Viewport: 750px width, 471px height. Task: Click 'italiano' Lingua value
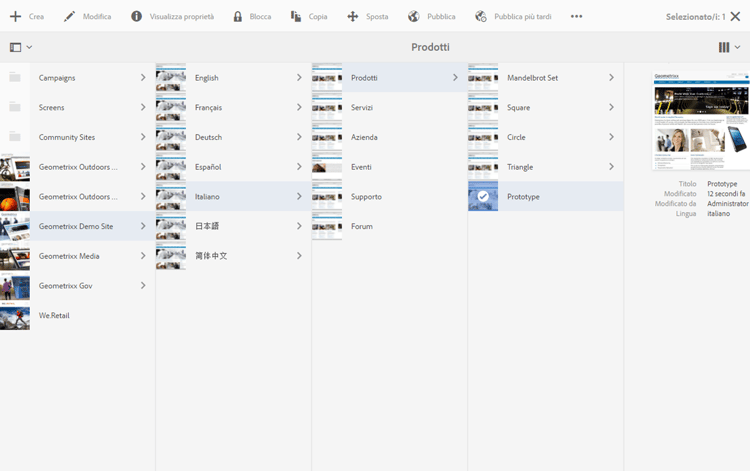tap(718, 213)
